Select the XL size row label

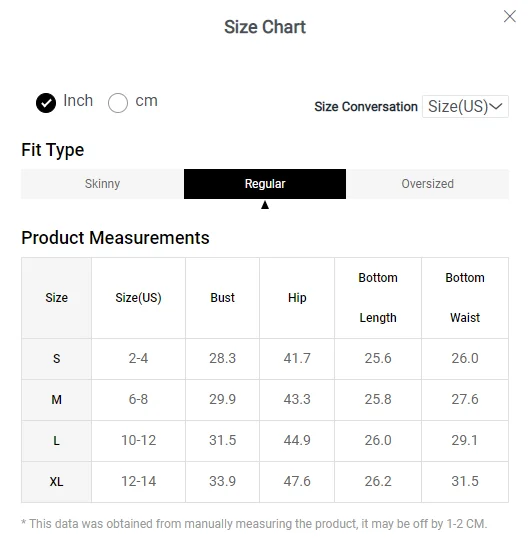56,482
